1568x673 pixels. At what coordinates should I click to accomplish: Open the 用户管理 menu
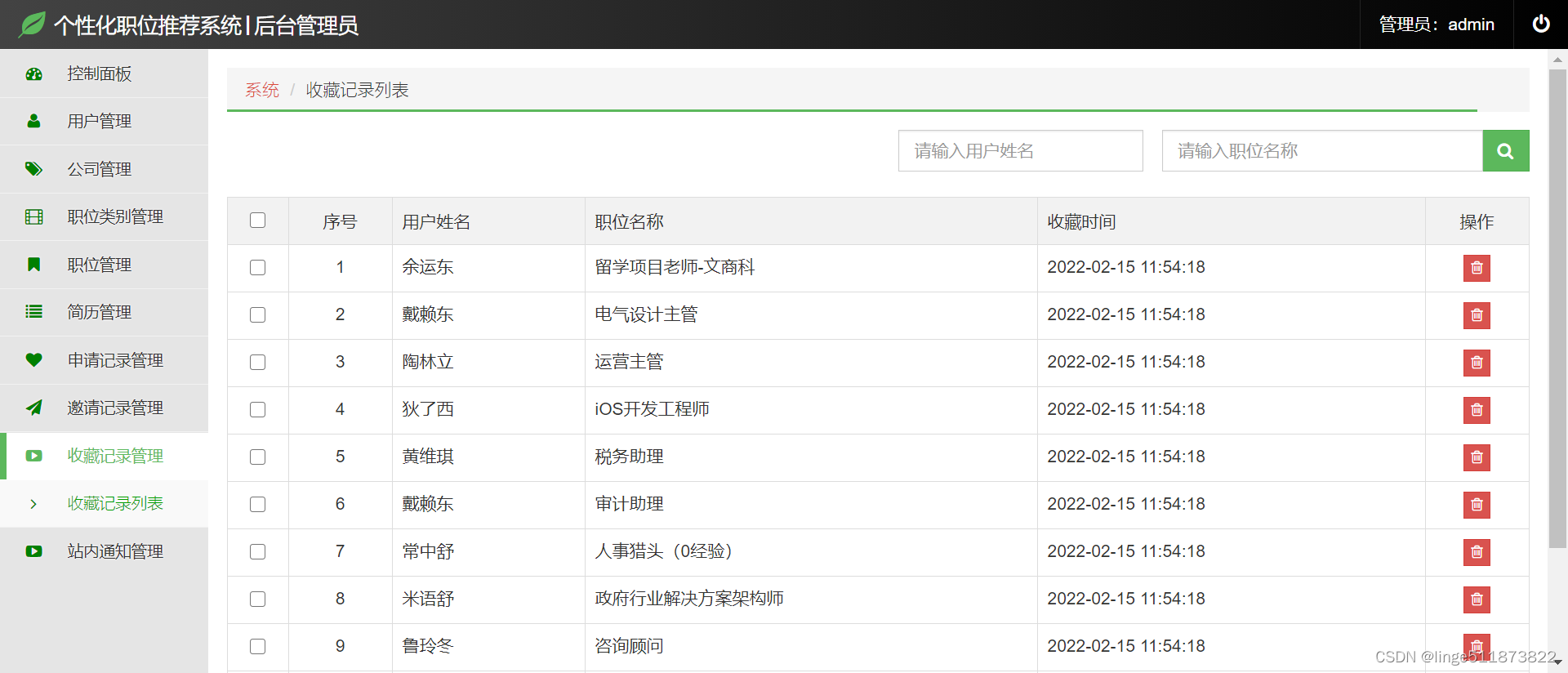pos(104,121)
